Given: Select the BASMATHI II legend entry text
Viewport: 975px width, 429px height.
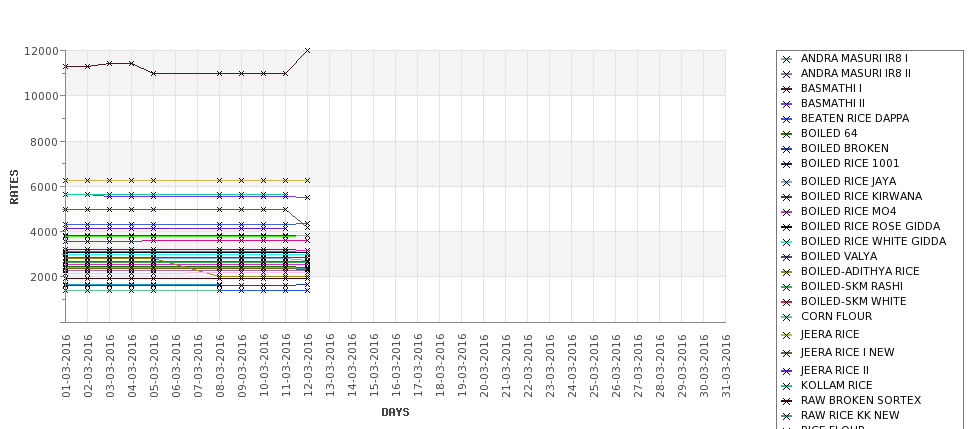Looking at the screenshot, I should click(833, 103).
